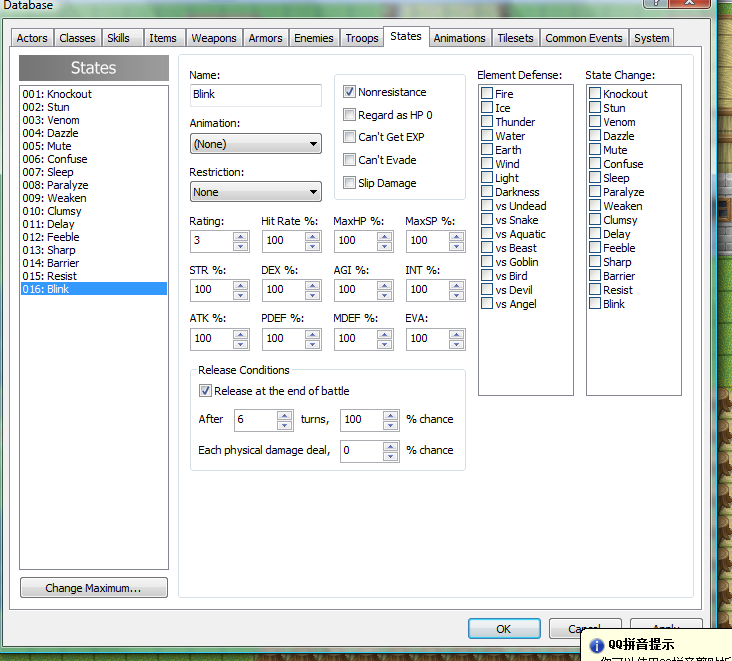Open the Restriction dropdown

(x=255, y=192)
